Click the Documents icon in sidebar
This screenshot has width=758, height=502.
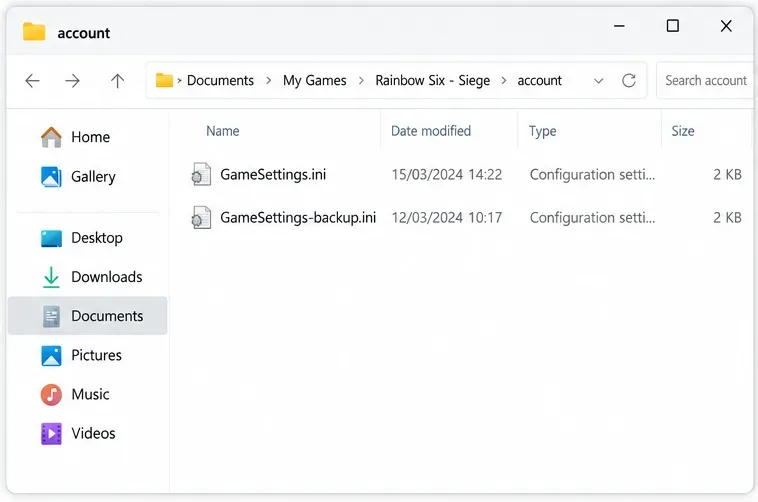tap(51, 316)
